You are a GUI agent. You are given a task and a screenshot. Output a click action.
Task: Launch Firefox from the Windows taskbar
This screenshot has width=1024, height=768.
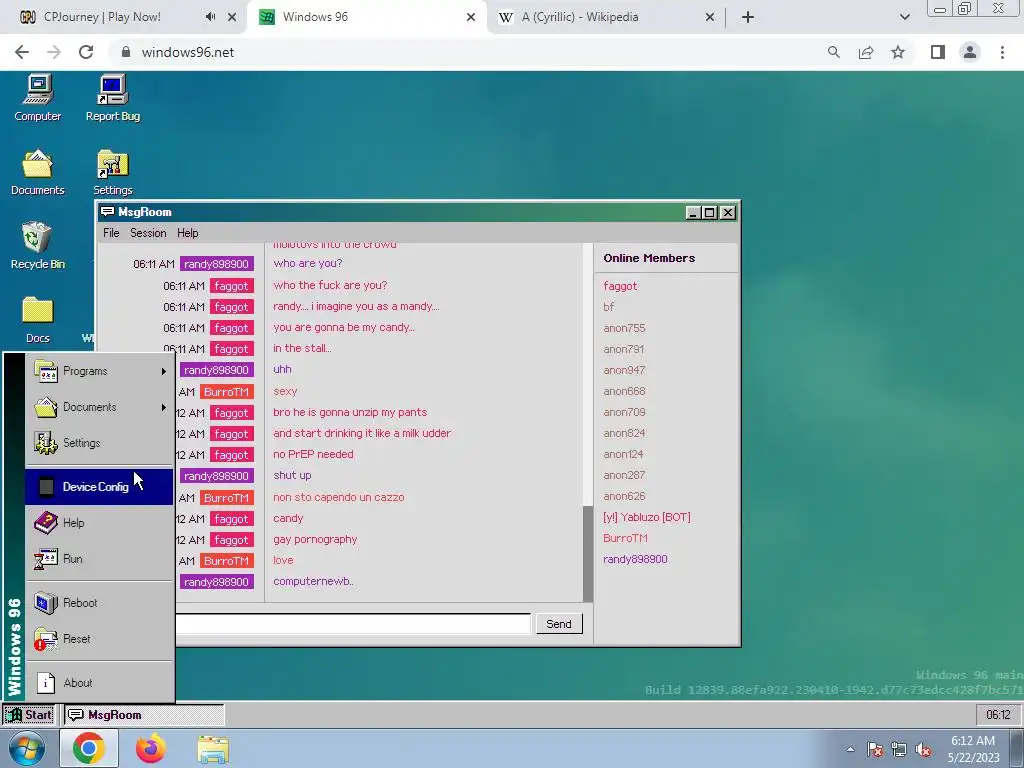[x=151, y=748]
